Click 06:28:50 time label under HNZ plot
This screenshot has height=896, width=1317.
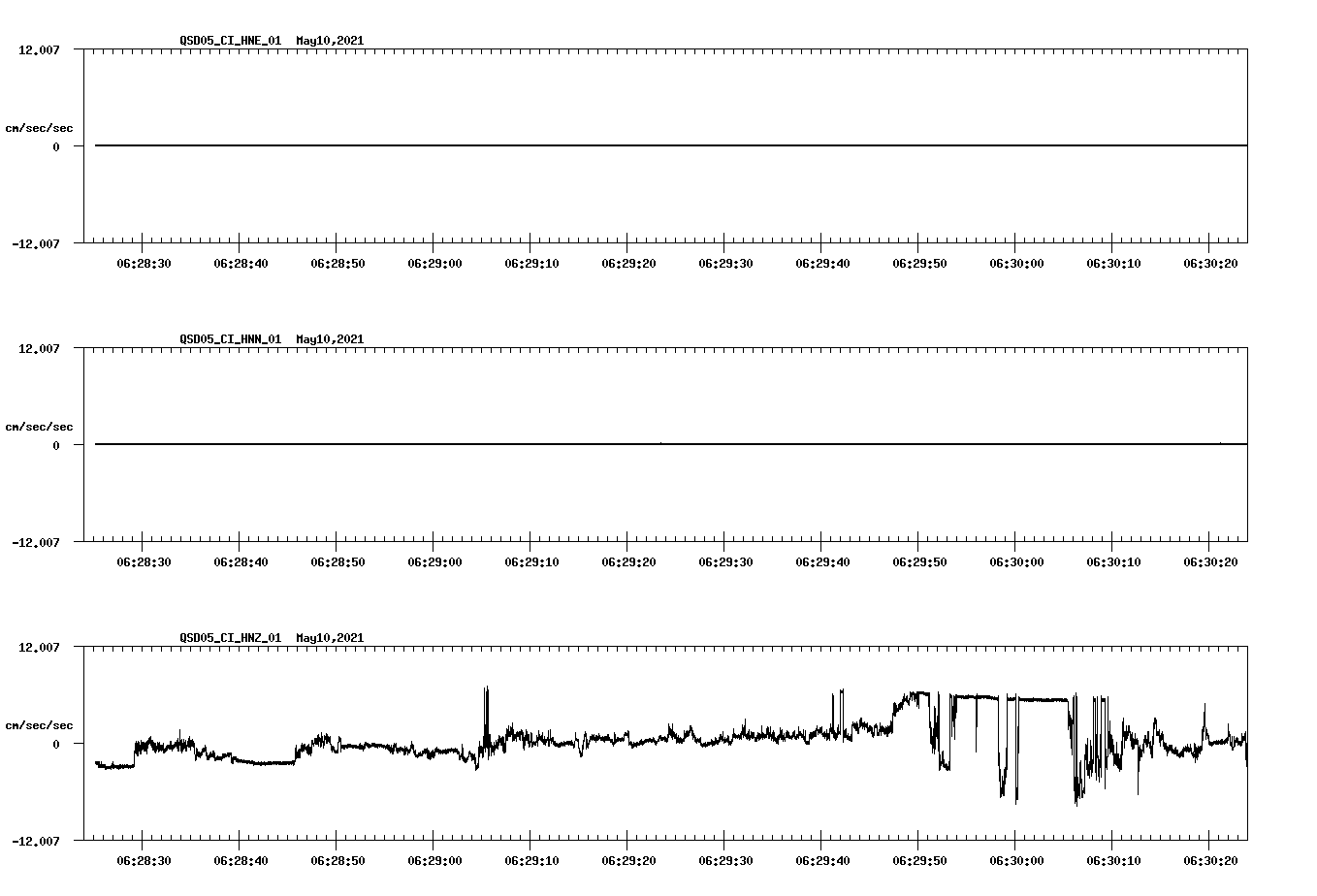click(337, 860)
